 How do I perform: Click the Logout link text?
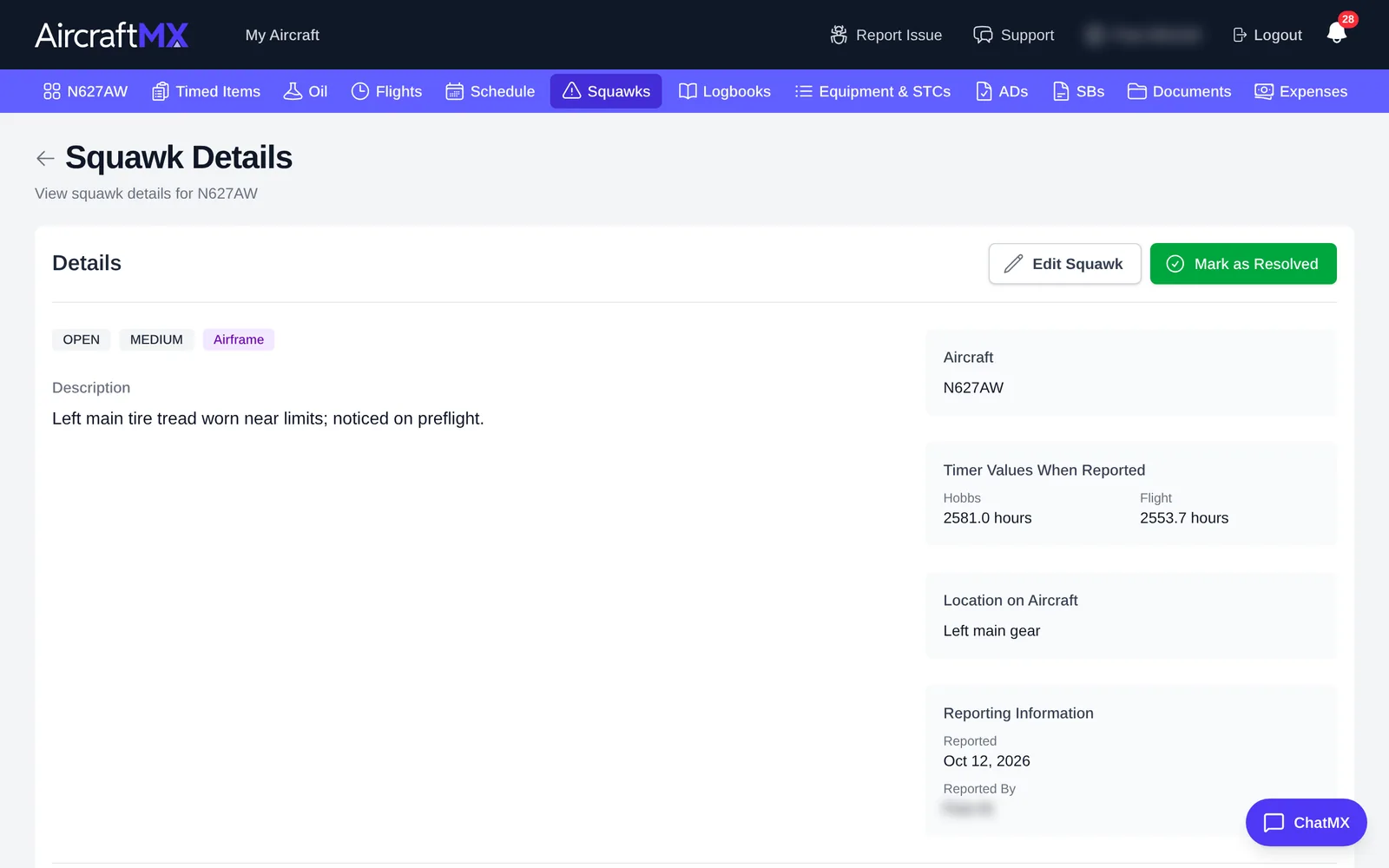pyautogui.click(x=1278, y=35)
